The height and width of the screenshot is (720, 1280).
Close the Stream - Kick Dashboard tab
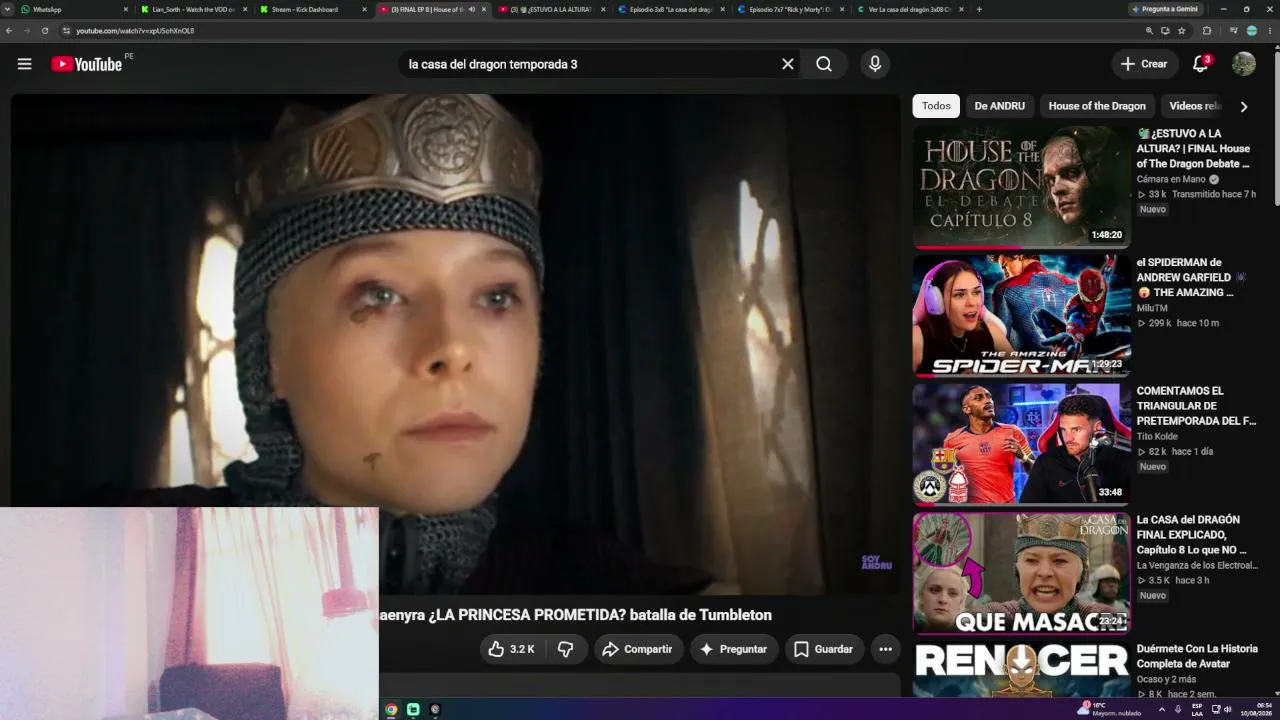(364, 9)
